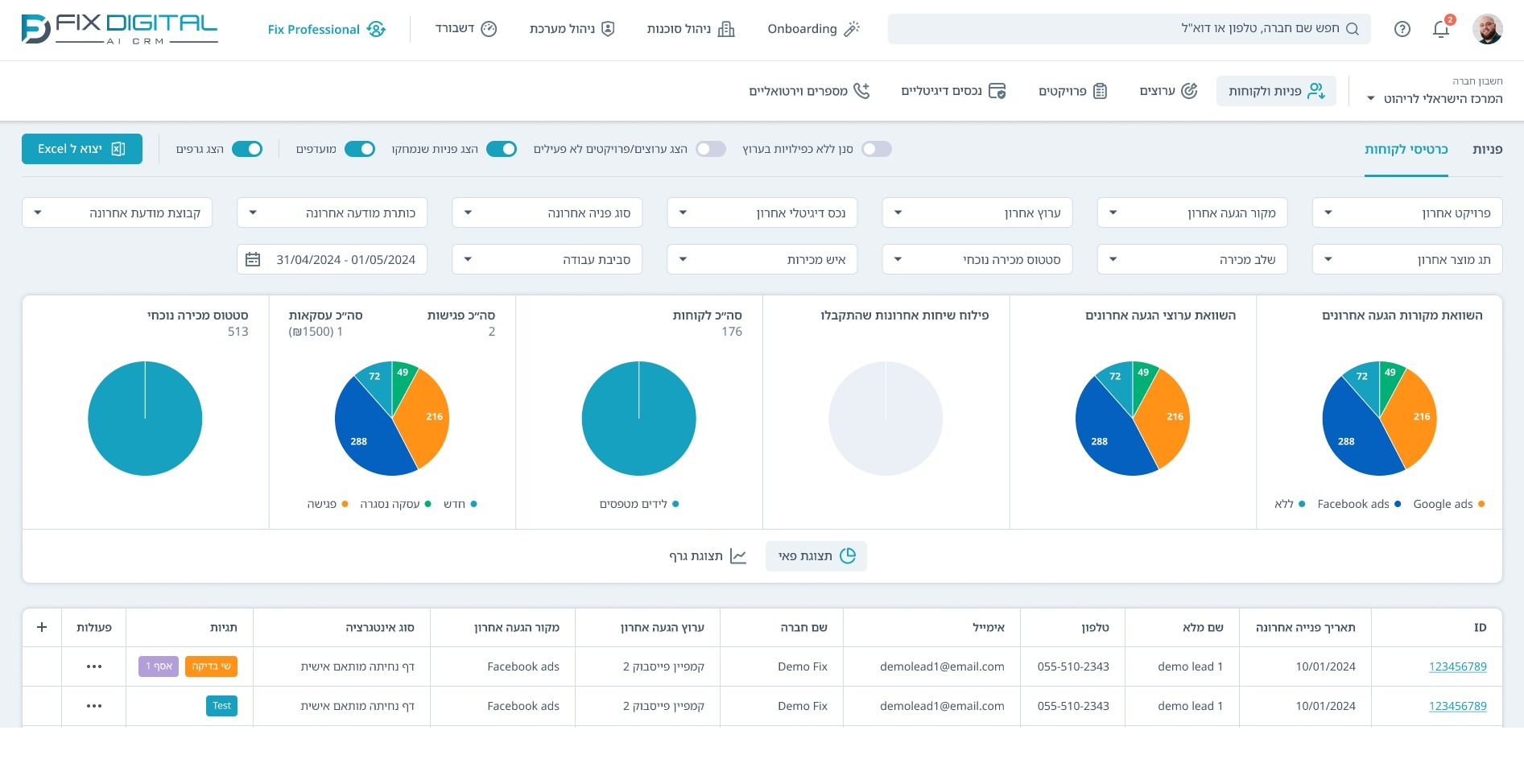This screenshot has height=784, width=1524.
Task: Add a column with the plus icon
Action: pos(42,627)
